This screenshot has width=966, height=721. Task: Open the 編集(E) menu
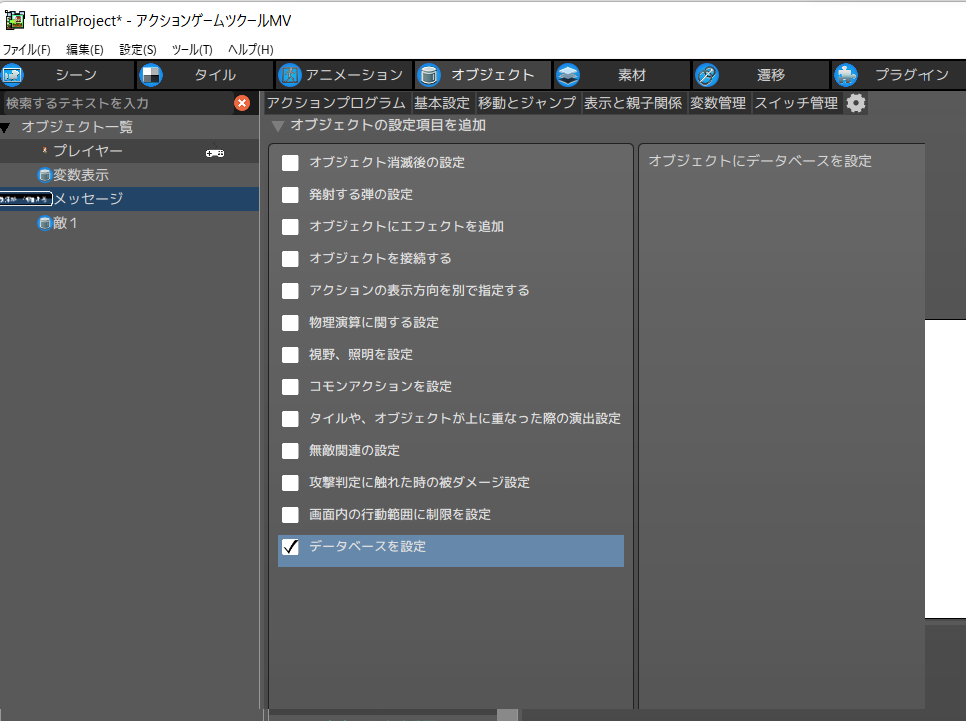pyautogui.click(x=84, y=50)
